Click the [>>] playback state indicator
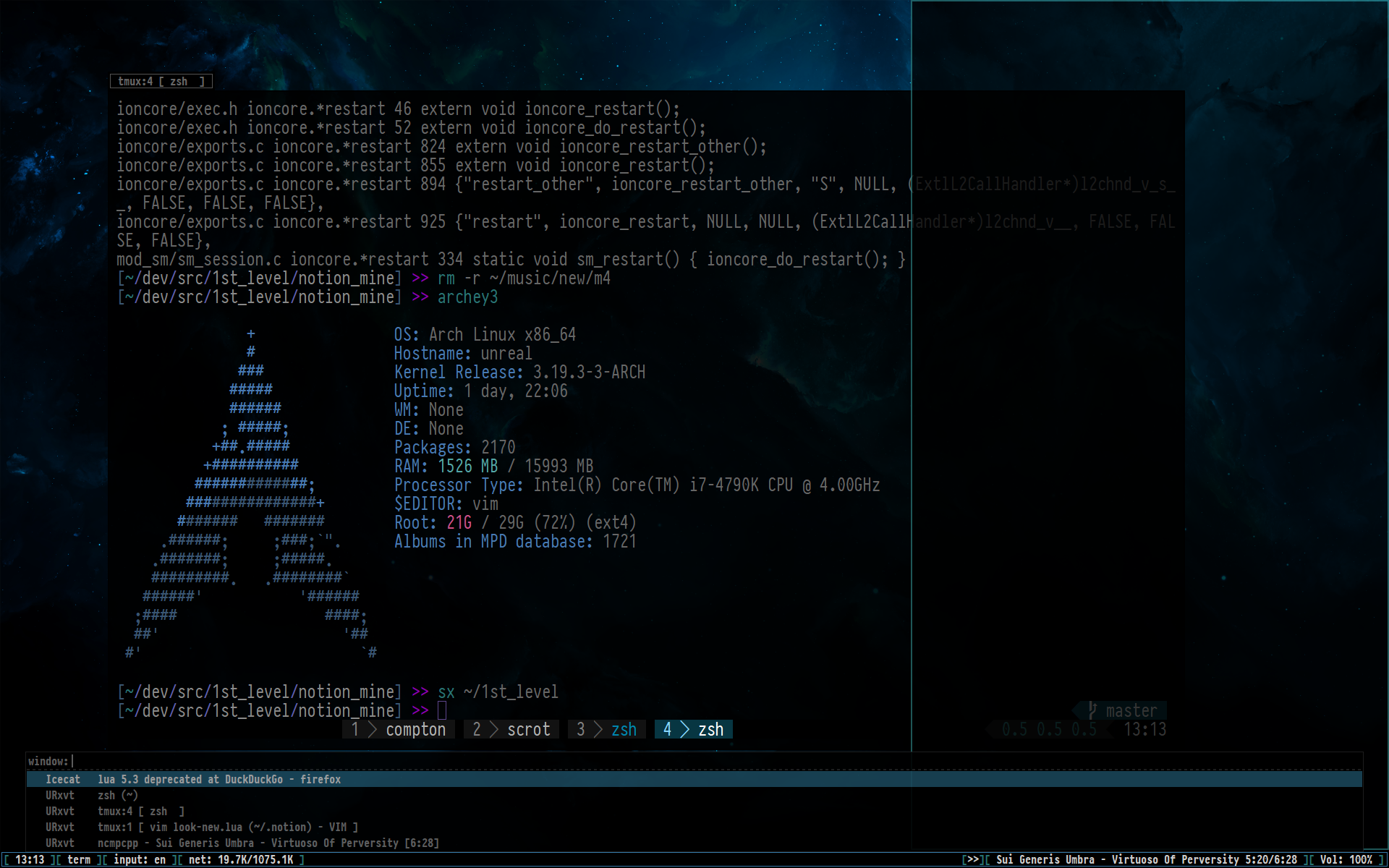Viewport: 1389px width, 868px height. [x=973, y=859]
